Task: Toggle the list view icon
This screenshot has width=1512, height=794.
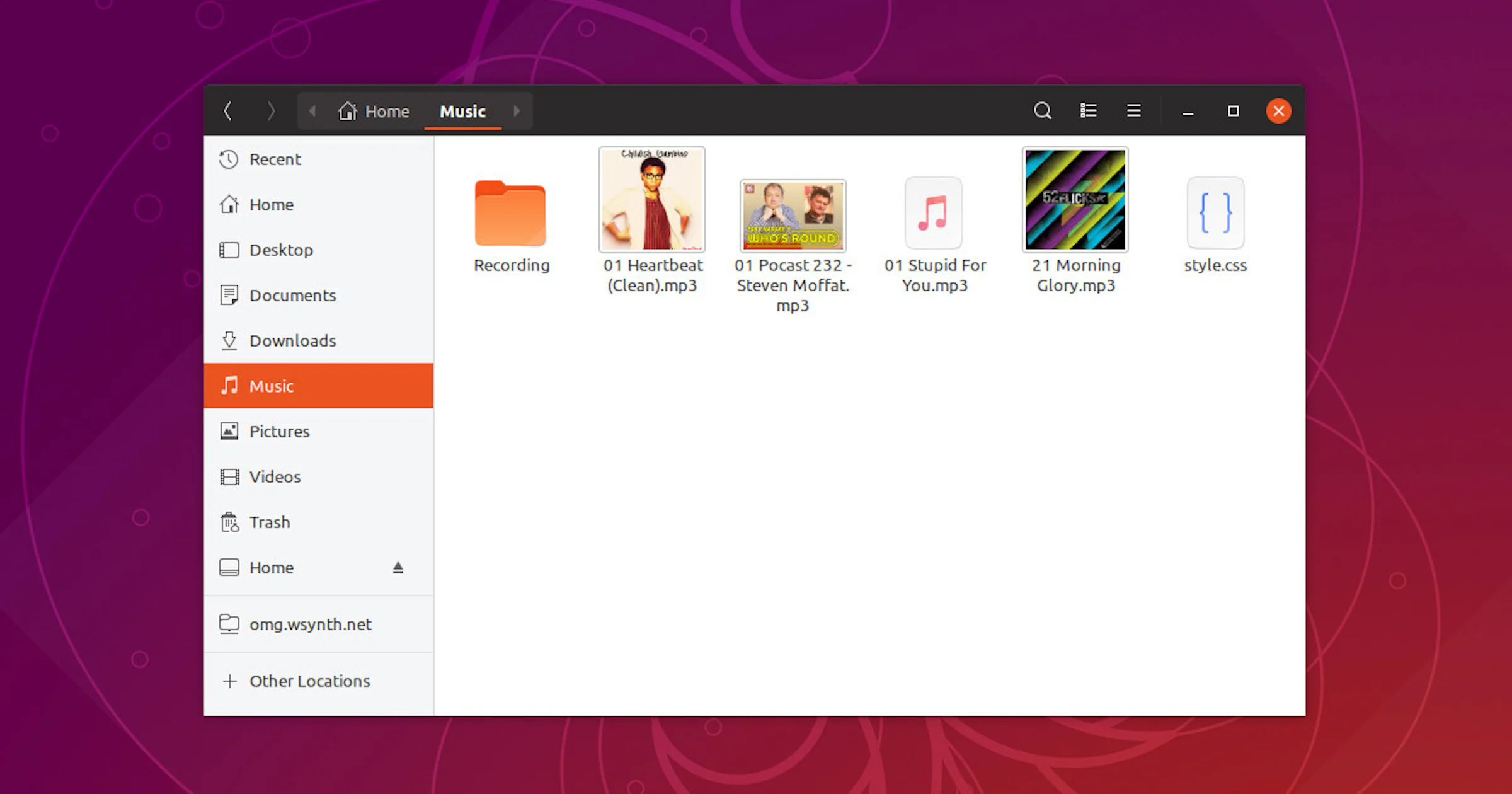Action: 1089,111
